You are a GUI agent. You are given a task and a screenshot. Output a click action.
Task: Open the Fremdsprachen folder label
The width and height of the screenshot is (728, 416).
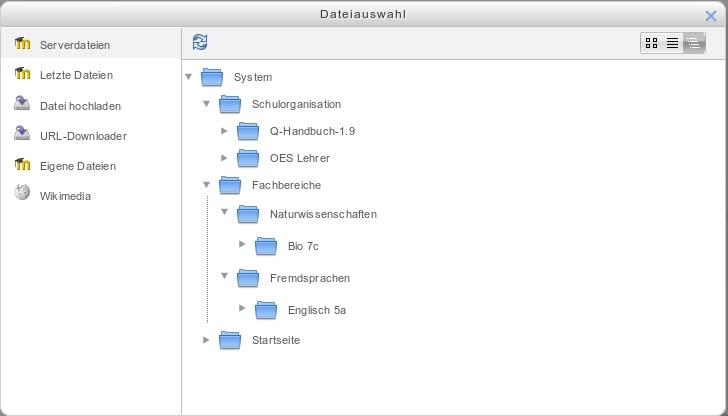(x=310, y=278)
